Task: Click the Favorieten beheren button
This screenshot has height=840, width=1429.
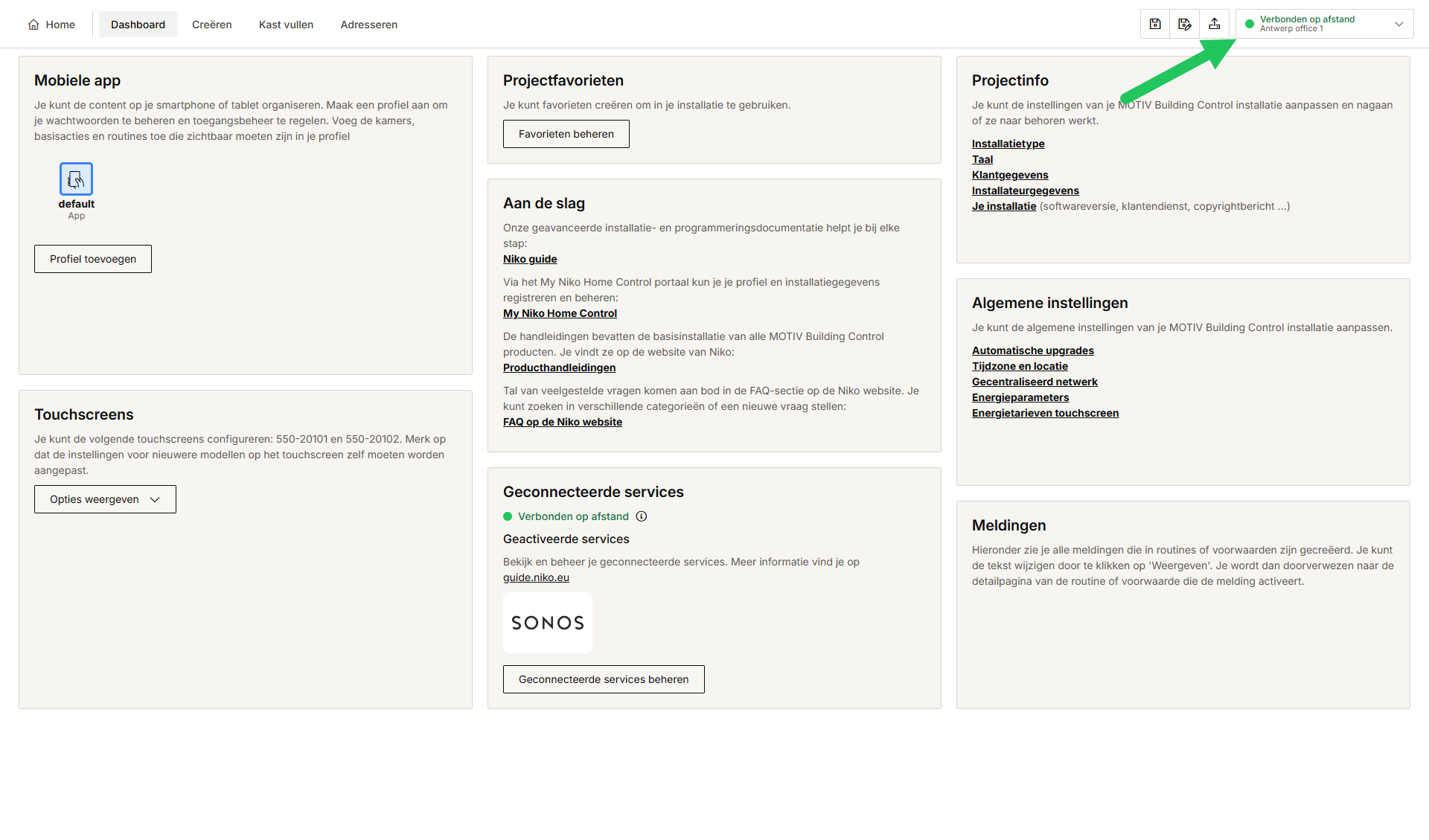Action: coord(566,134)
